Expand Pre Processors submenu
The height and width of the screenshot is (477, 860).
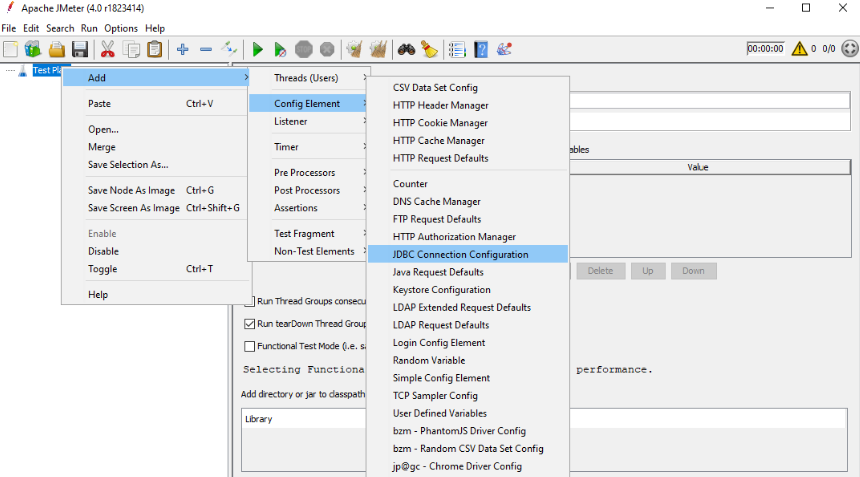coord(309,172)
